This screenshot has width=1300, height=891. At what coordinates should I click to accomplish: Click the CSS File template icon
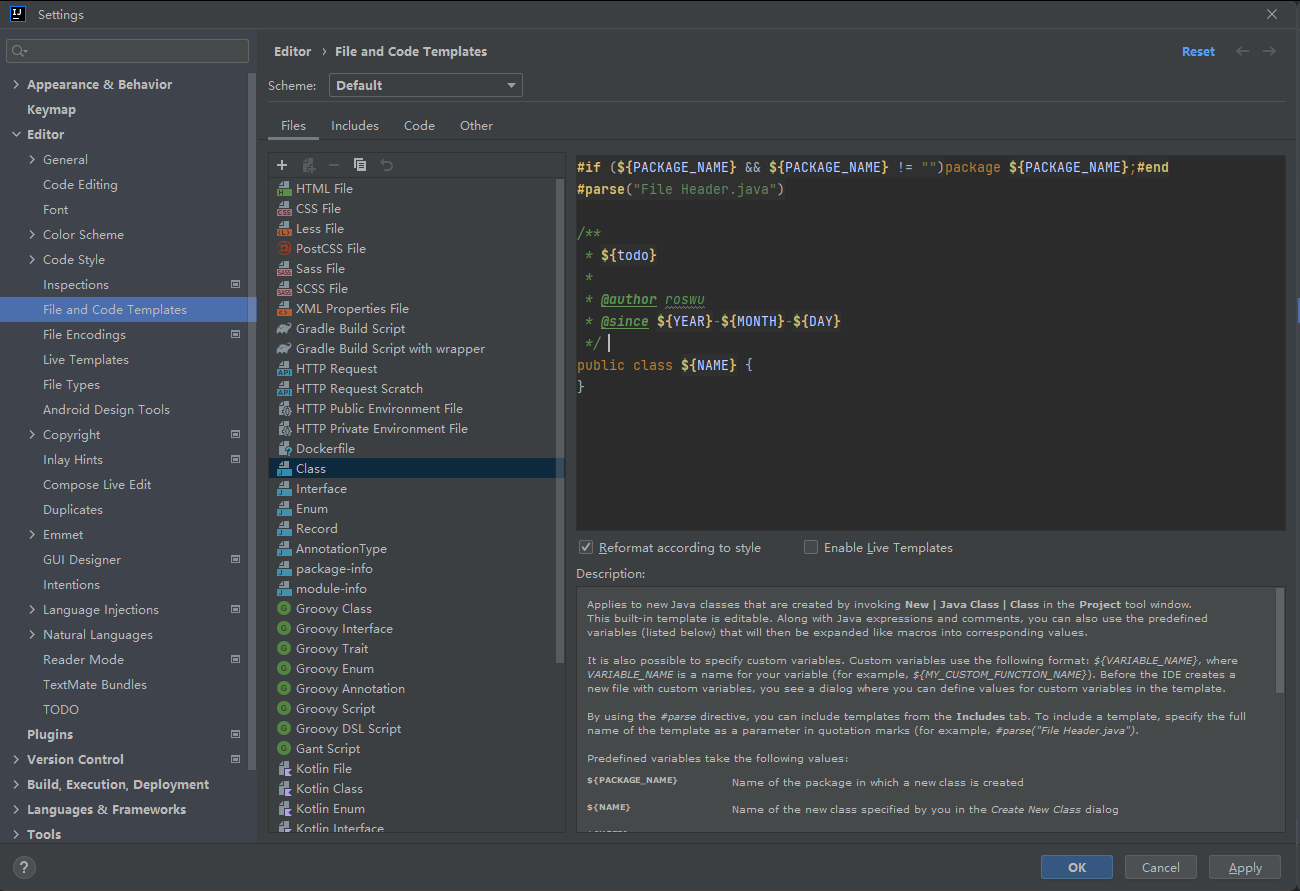[x=284, y=208]
